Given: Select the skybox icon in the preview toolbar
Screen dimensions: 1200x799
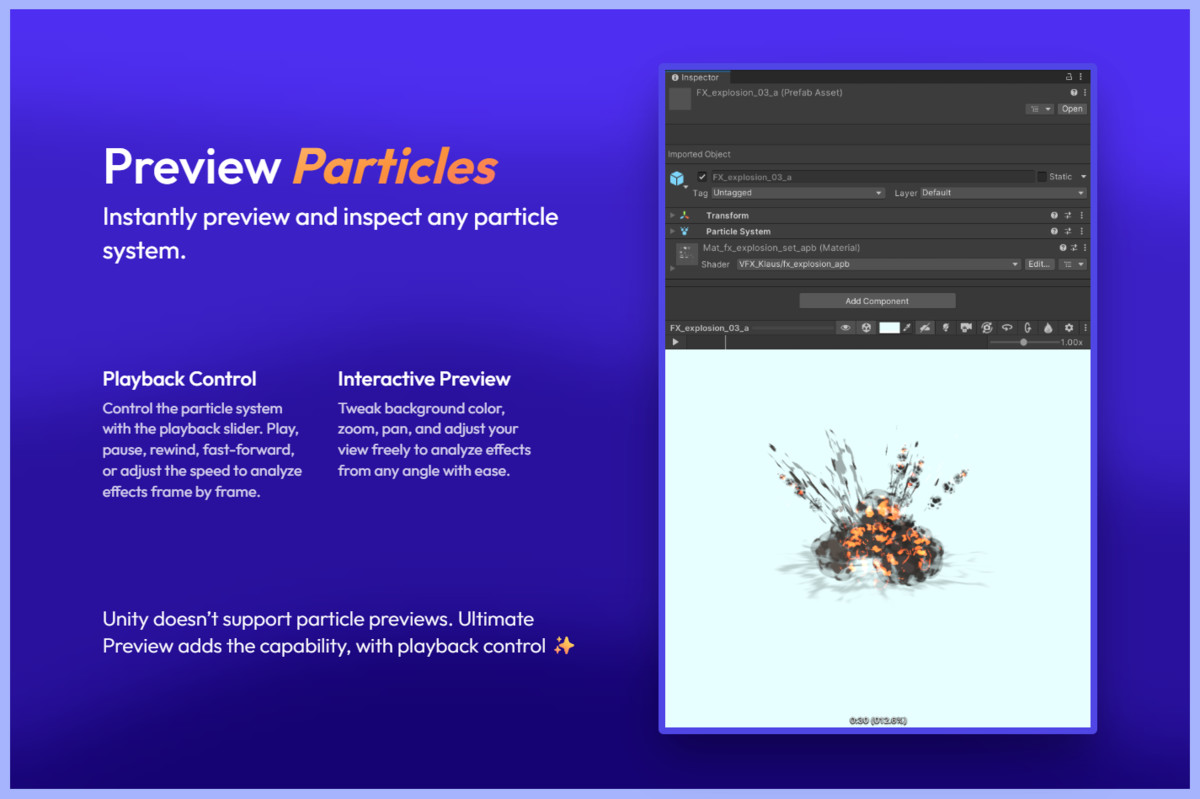Looking at the screenshot, I should click(865, 327).
